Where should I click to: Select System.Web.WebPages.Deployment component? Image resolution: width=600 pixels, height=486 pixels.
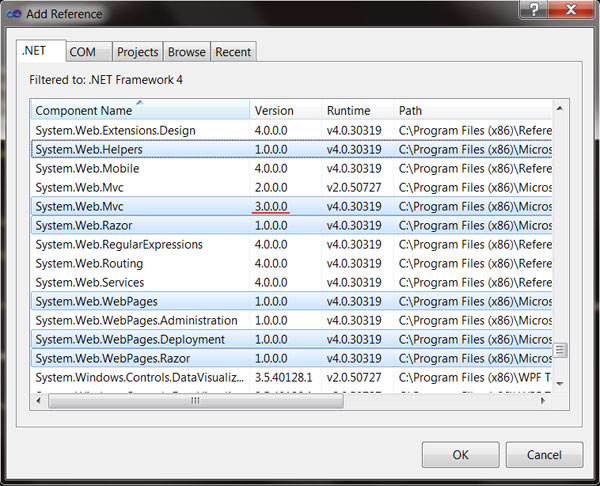(x=292, y=339)
